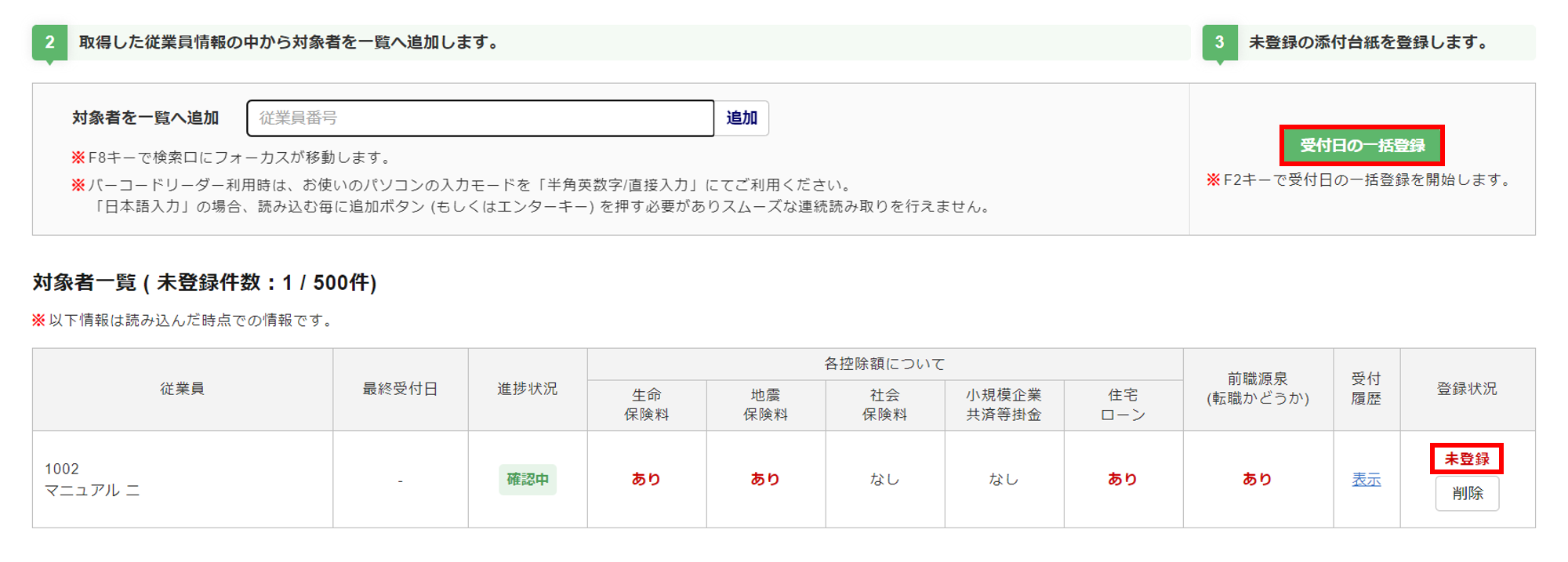Screen dimensions: 1568x562
Task: Click the 小規模企業共済等掛金 column header
Action: [x=1004, y=405]
